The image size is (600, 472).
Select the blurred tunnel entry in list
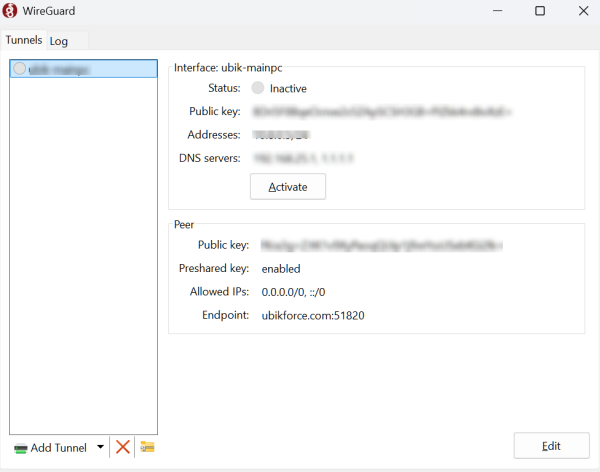pyautogui.click(x=83, y=69)
